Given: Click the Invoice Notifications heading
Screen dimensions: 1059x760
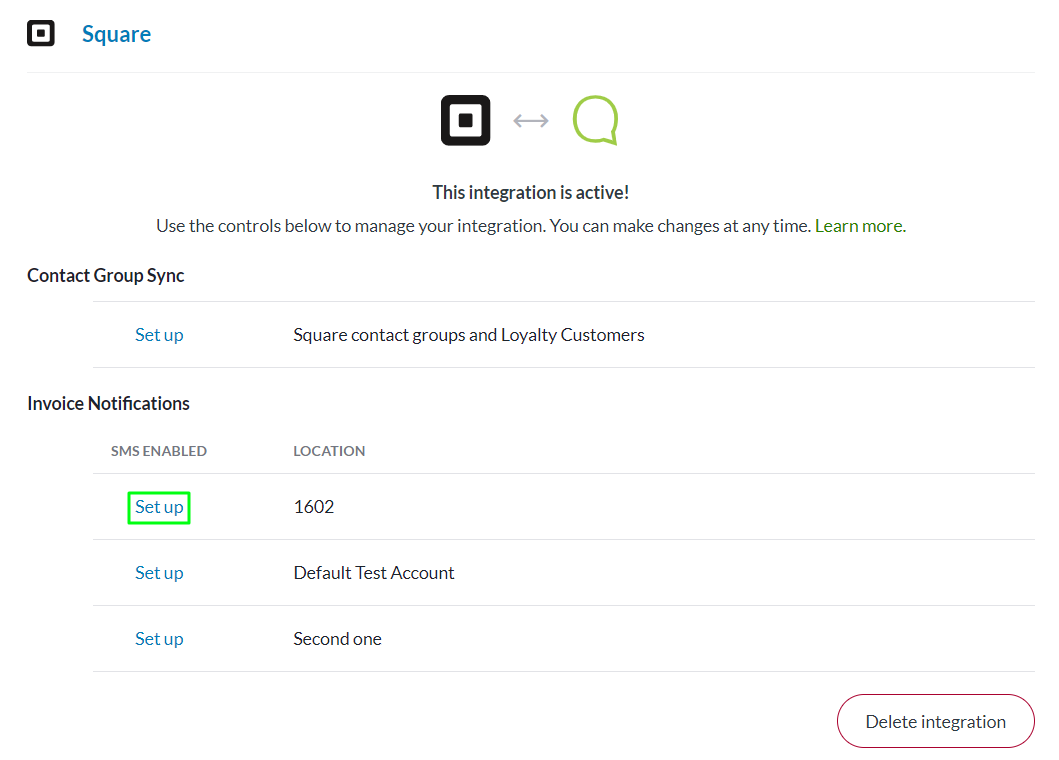Looking at the screenshot, I should point(108,404).
